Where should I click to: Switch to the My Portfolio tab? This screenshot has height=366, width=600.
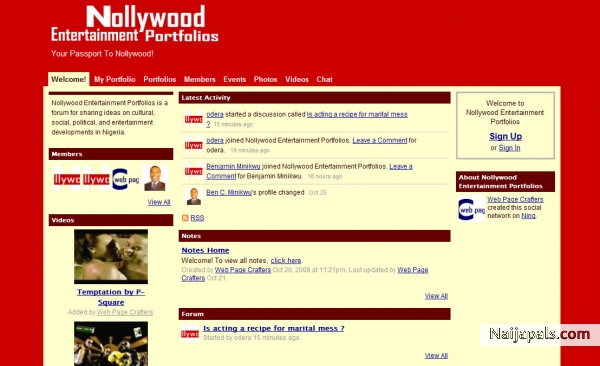pyautogui.click(x=115, y=79)
